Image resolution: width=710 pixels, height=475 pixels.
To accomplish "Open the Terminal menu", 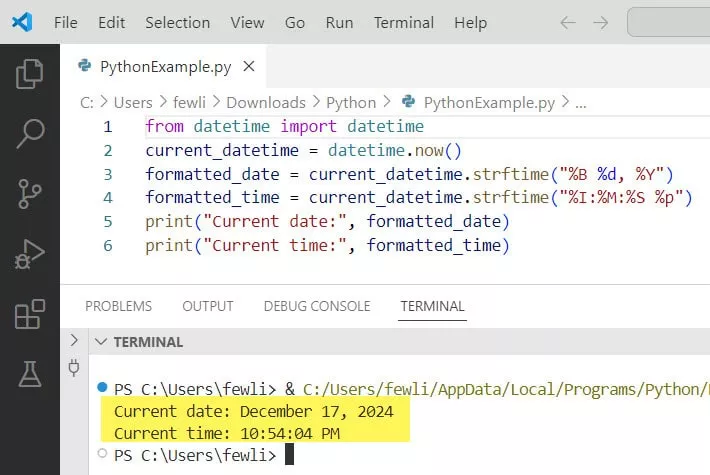I will (x=404, y=22).
